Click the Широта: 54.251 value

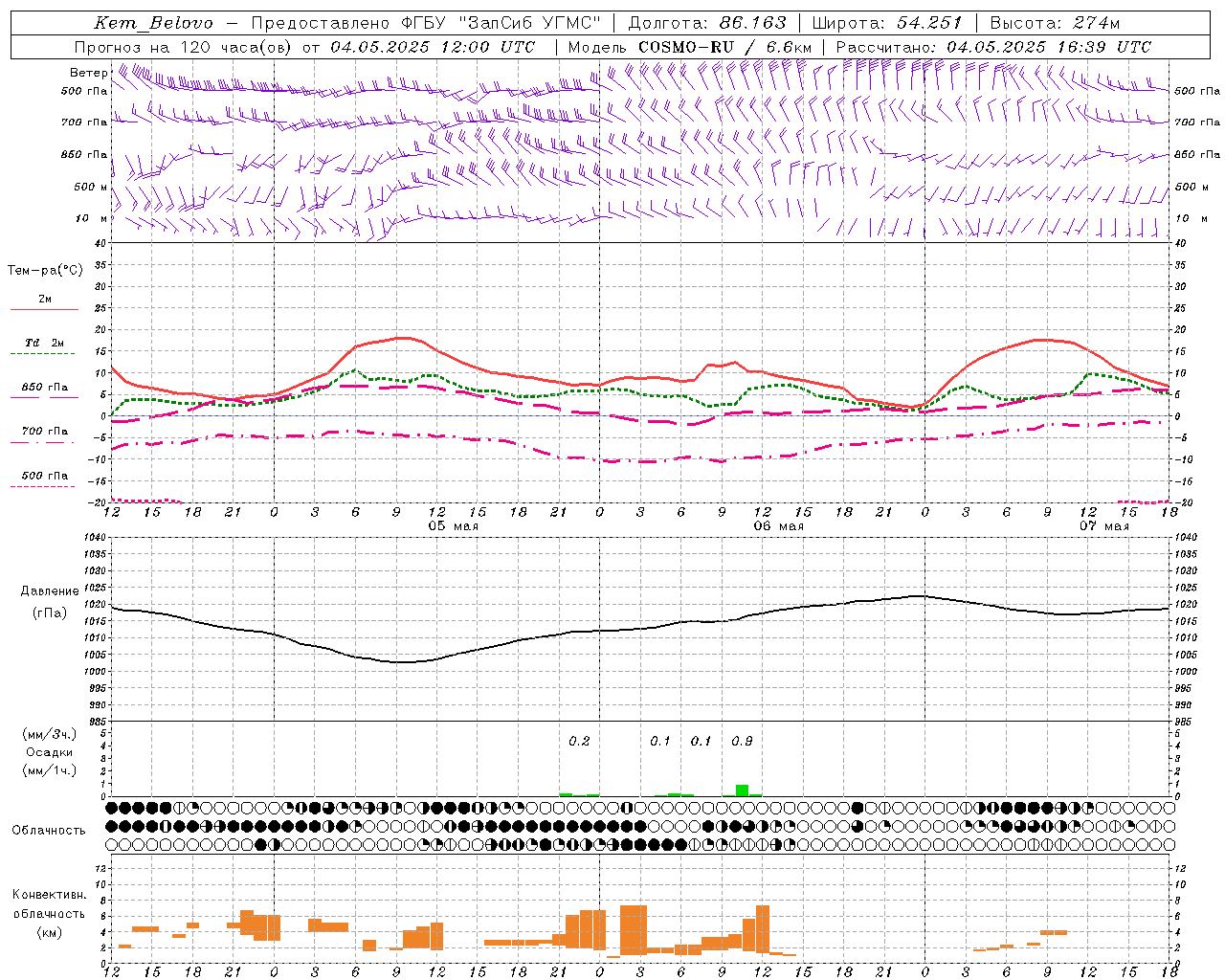tap(887, 23)
